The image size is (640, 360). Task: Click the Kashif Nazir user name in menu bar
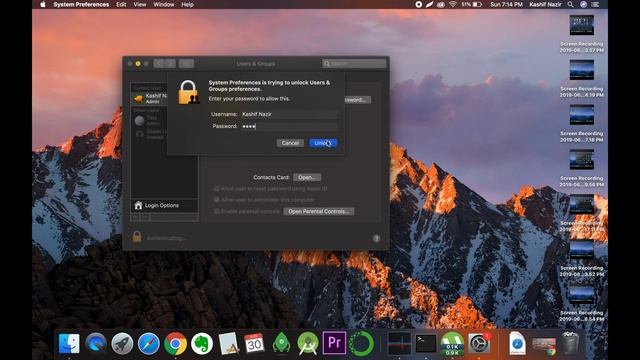(545, 4)
